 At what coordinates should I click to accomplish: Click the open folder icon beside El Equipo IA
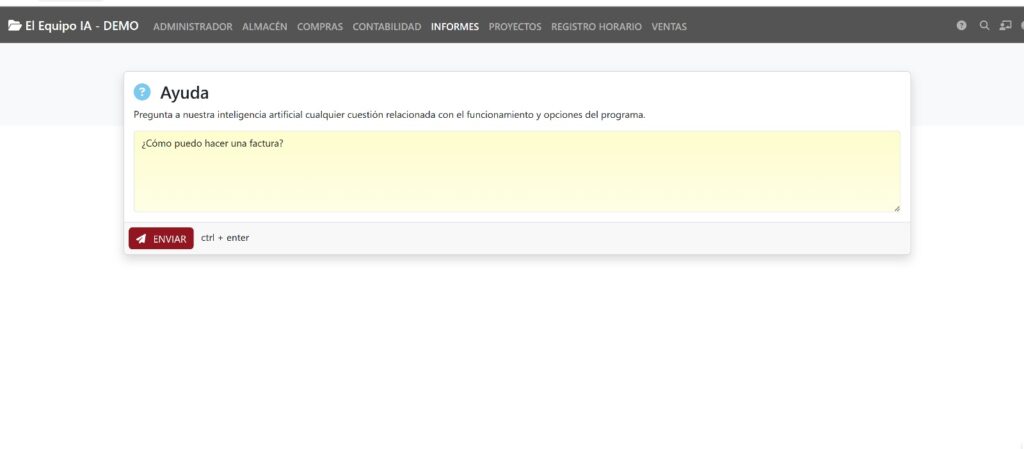pyautogui.click(x=14, y=26)
